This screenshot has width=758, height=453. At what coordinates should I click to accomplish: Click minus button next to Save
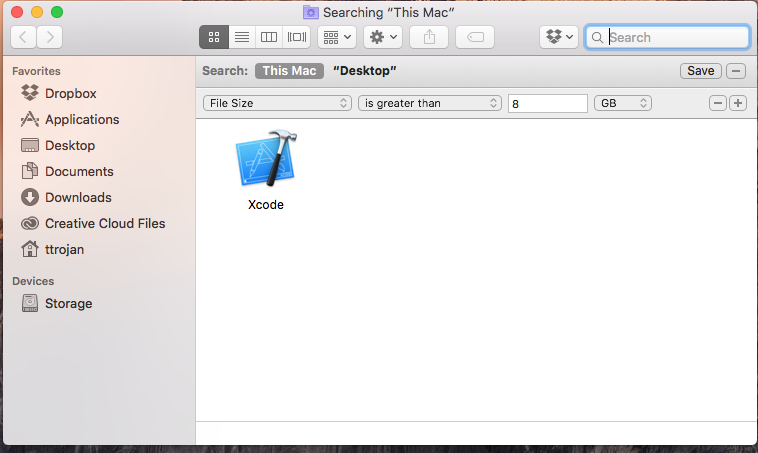[736, 71]
